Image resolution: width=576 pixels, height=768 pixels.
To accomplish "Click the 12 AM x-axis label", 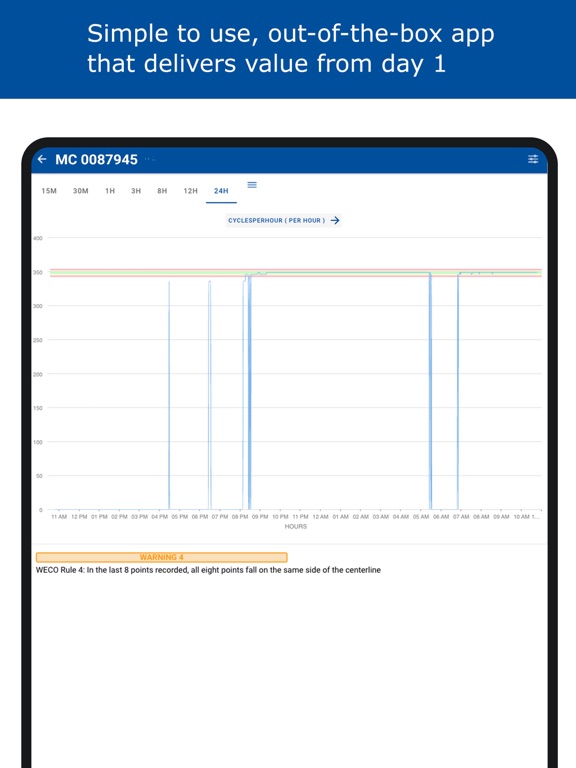I will click(320, 517).
